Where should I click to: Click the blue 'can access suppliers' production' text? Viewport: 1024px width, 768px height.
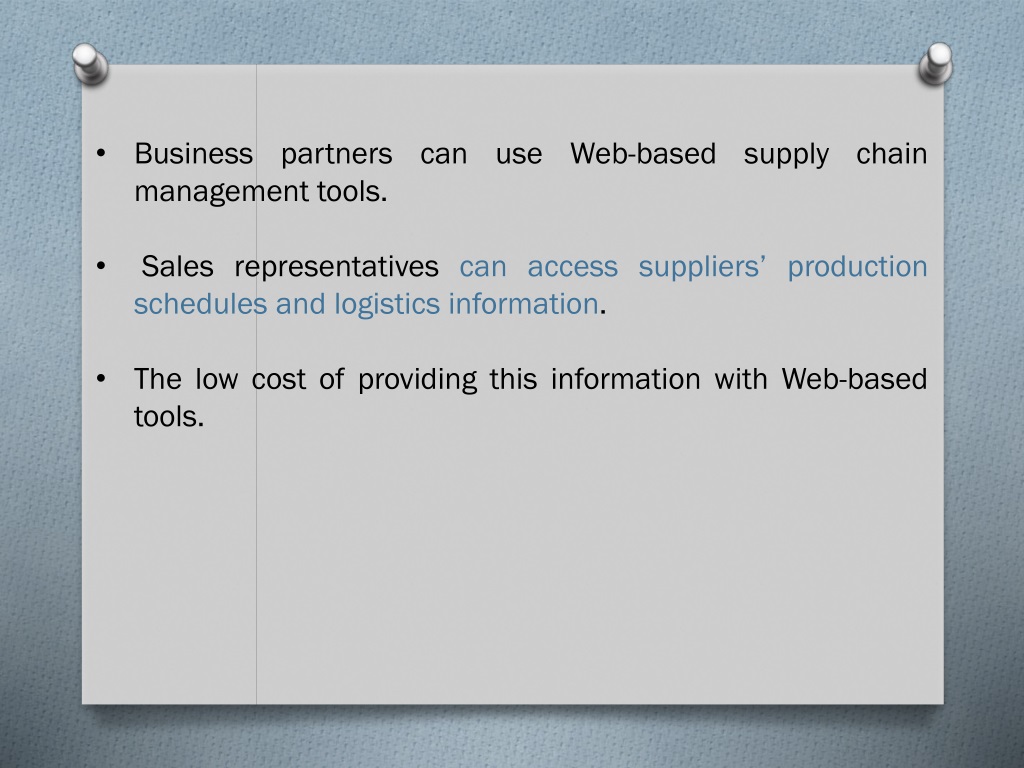693,267
